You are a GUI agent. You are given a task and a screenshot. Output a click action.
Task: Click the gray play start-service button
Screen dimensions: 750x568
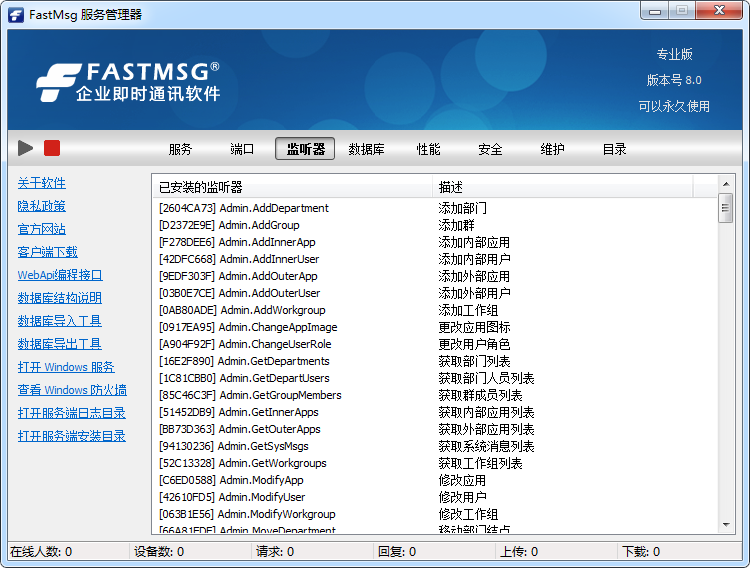(25, 148)
